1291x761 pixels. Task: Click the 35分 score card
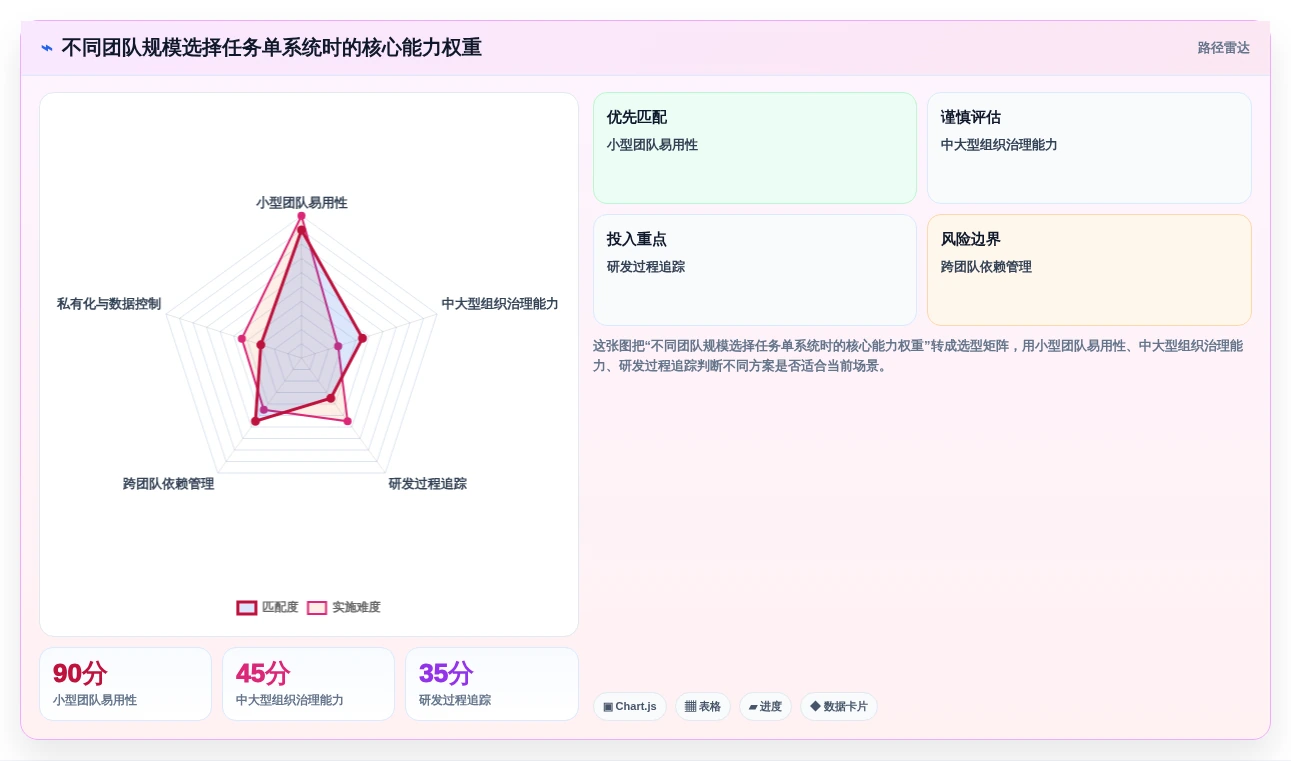(x=491, y=684)
